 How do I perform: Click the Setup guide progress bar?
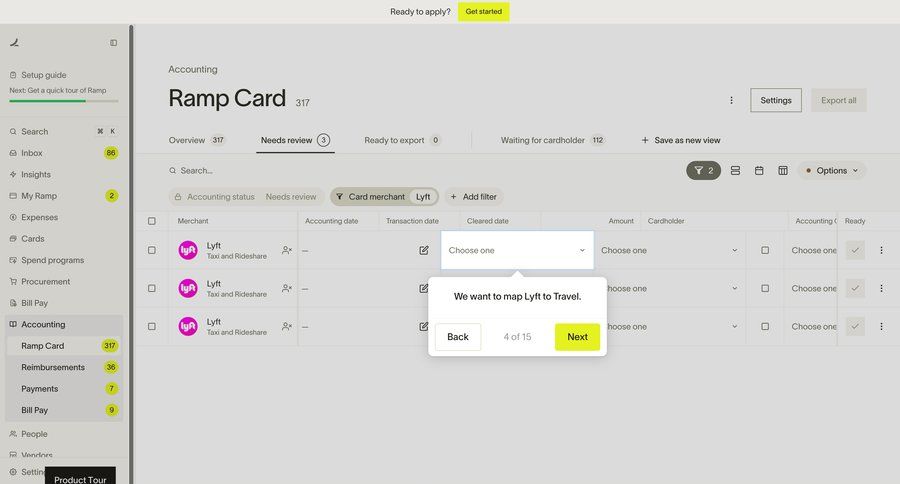pos(64,101)
